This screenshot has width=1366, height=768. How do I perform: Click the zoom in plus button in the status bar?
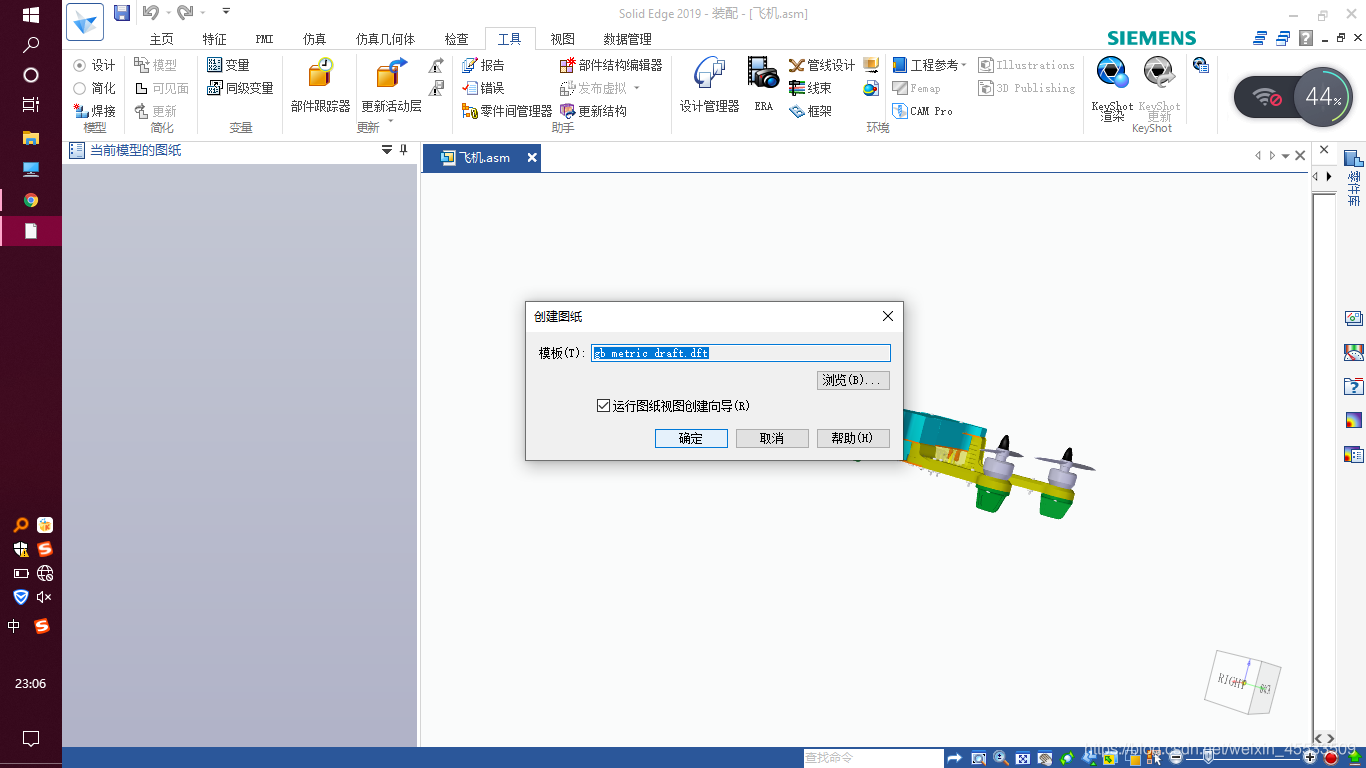point(1310,758)
